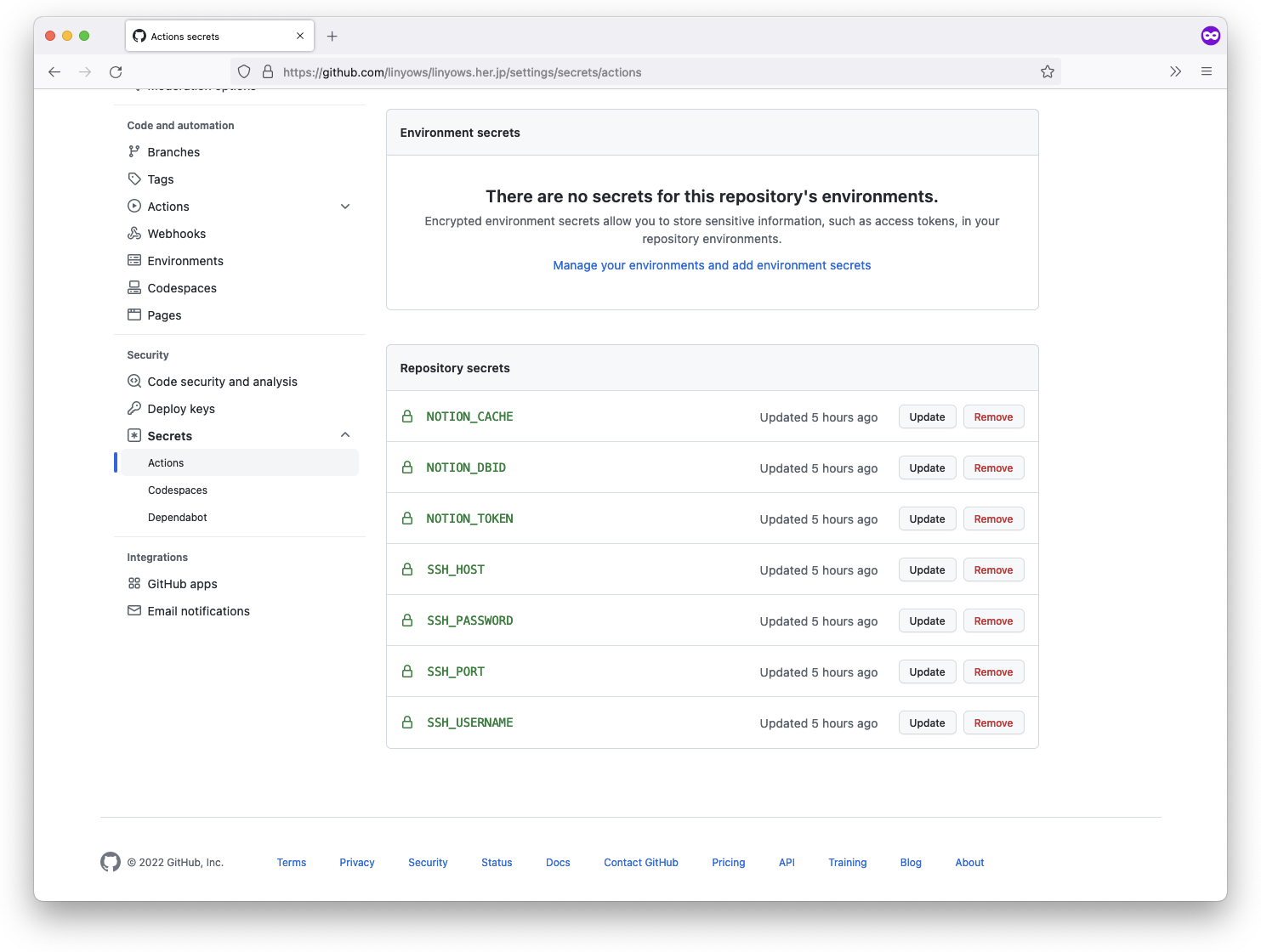Image resolution: width=1261 pixels, height=952 pixels.
Task: Bookmark page using the star icon
Action: coord(1048,71)
